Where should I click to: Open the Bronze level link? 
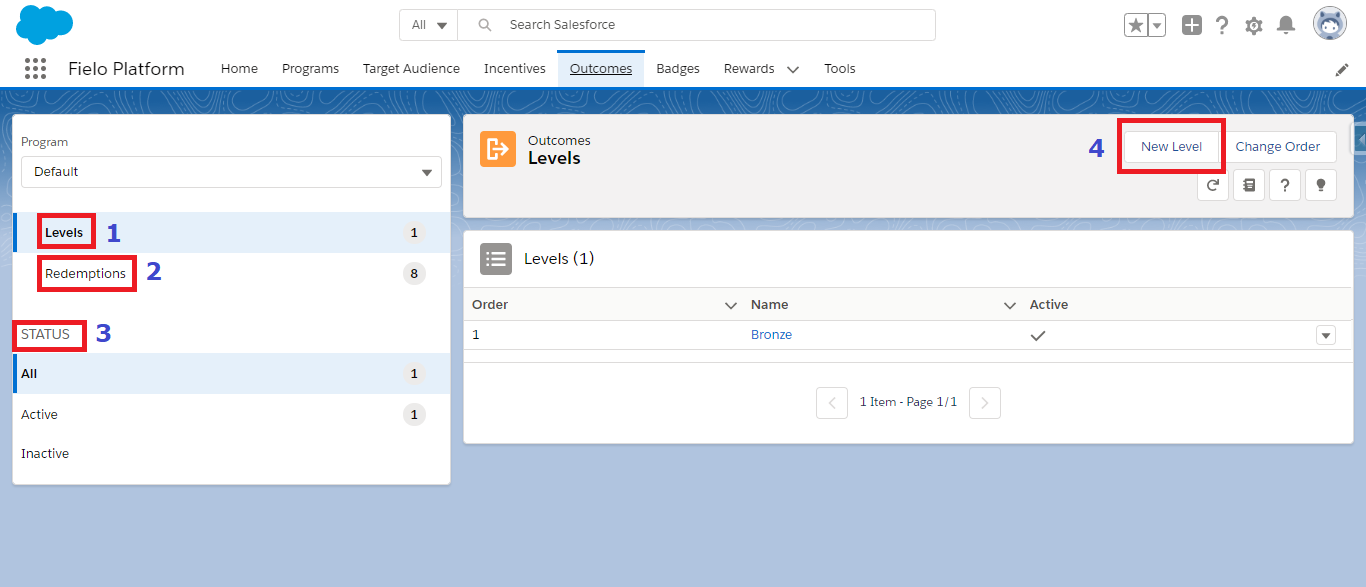771,335
